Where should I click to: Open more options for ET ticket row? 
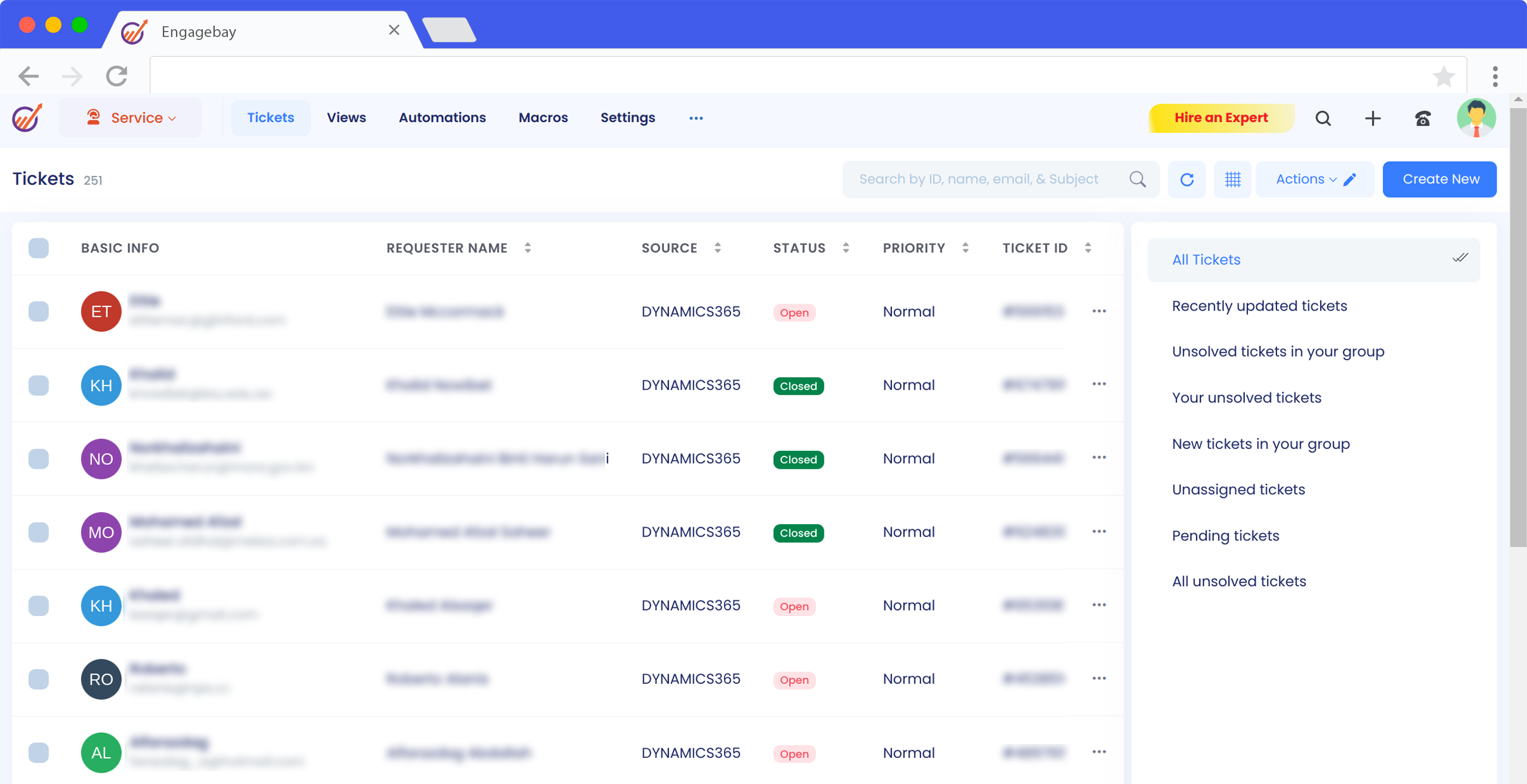[x=1099, y=311]
